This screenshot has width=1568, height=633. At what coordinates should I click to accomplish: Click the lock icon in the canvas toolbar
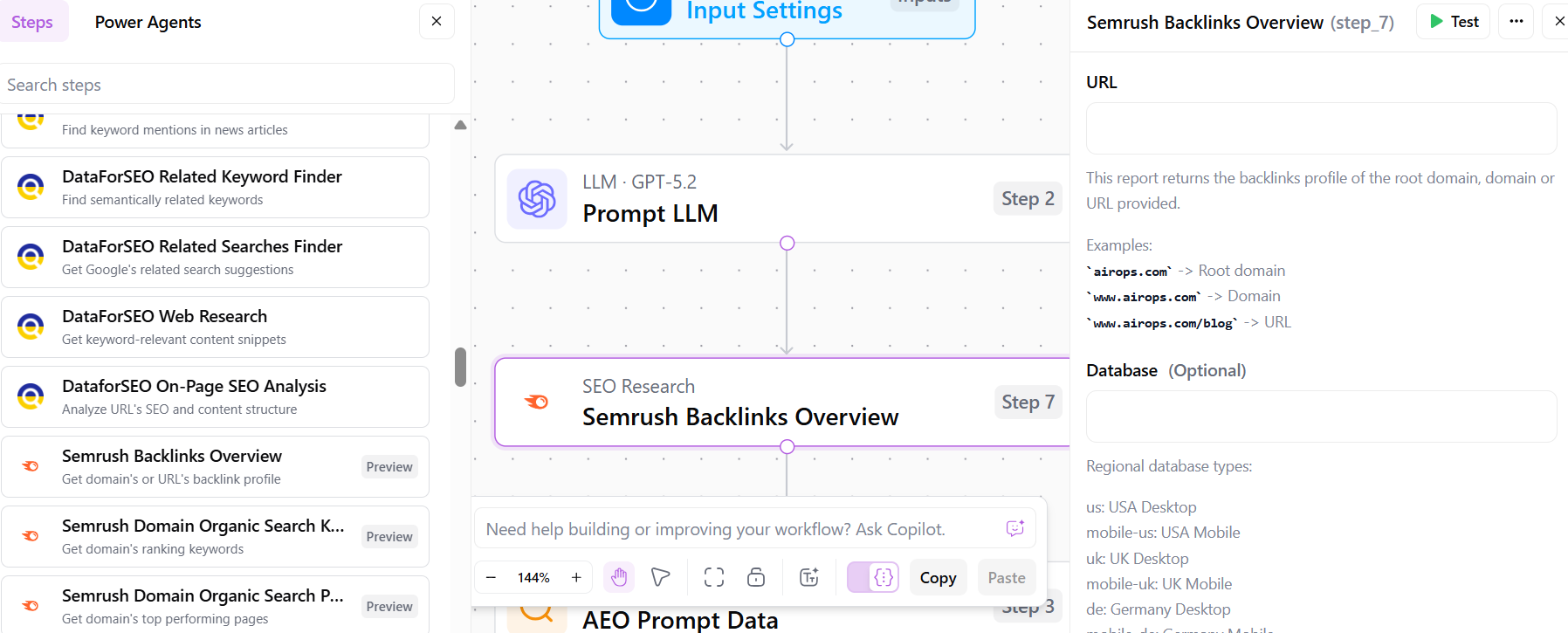(x=755, y=577)
